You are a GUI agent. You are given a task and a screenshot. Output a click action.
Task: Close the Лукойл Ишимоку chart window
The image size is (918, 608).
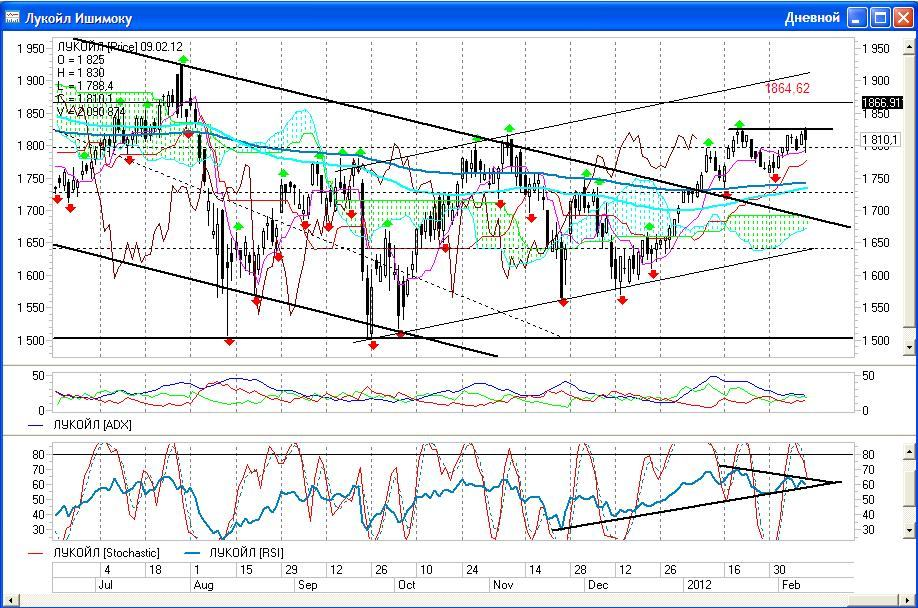point(903,18)
